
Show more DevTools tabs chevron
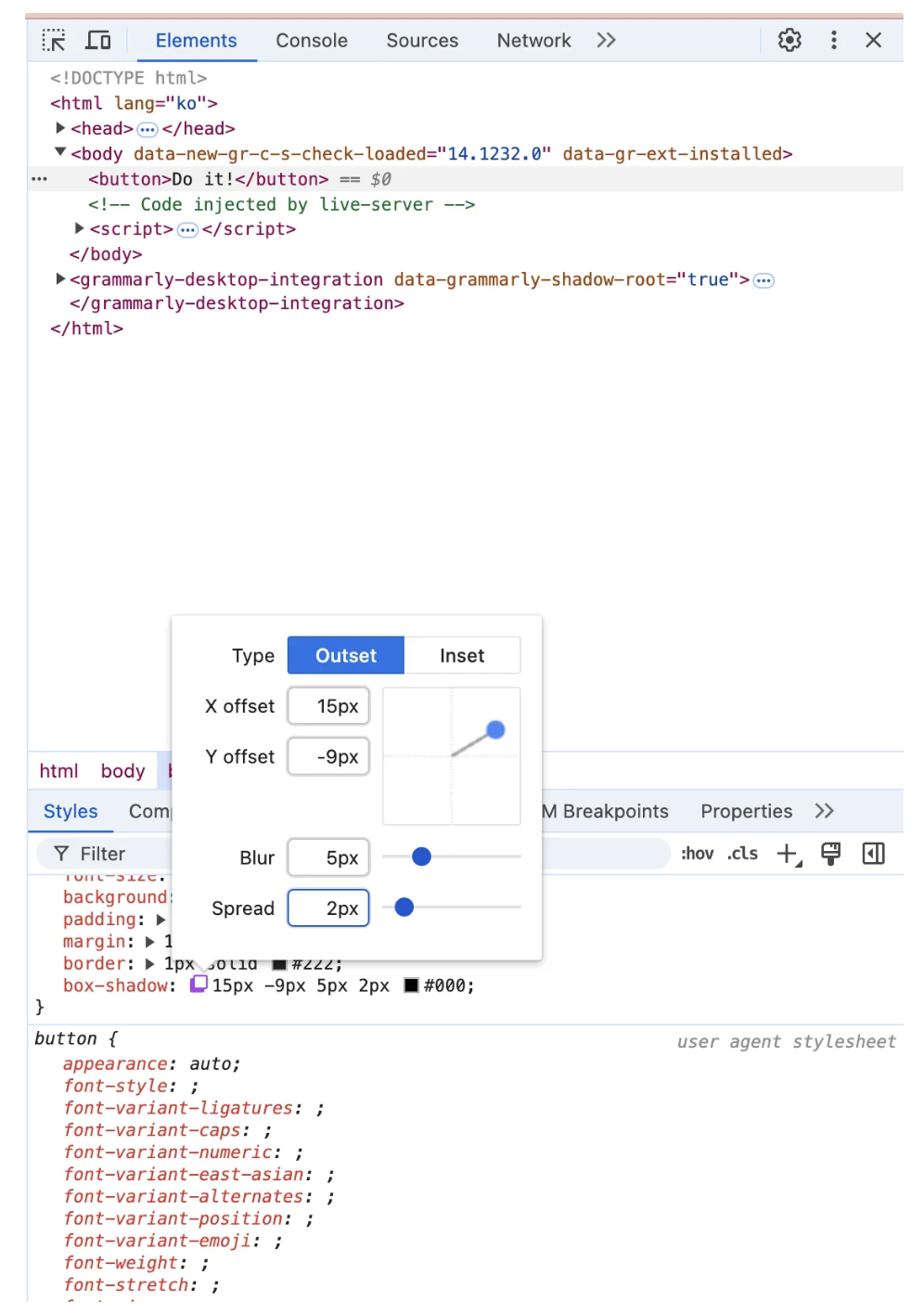pyautogui.click(x=606, y=40)
